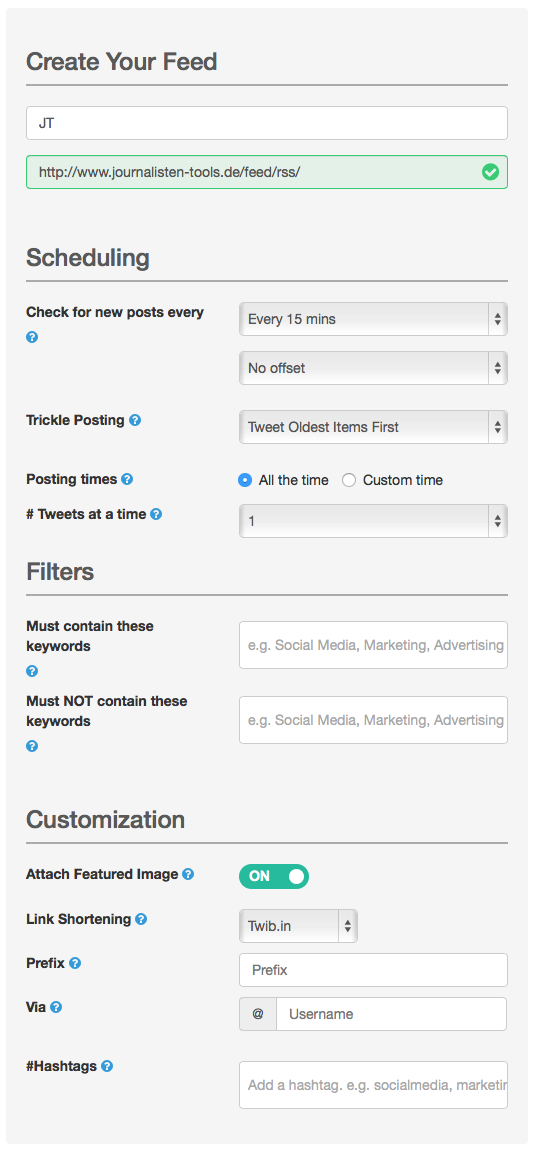
Task: Click help icon under Must contain keywords
Action: pyautogui.click(x=32, y=671)
